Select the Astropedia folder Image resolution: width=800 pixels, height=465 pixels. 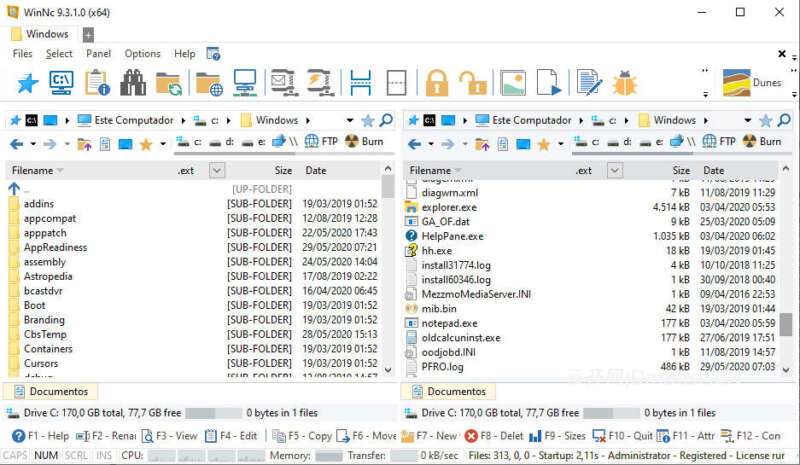[48, 276]
